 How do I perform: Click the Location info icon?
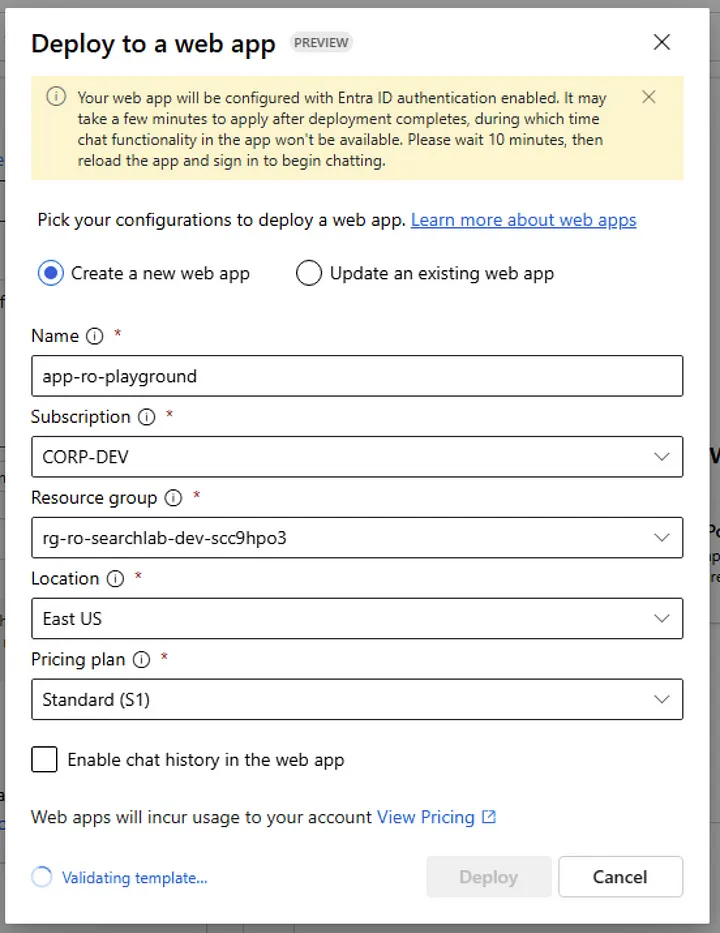[115, 579]
